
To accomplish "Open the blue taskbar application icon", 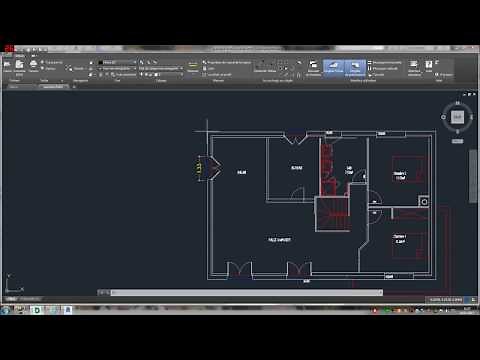I will [68, 310].
